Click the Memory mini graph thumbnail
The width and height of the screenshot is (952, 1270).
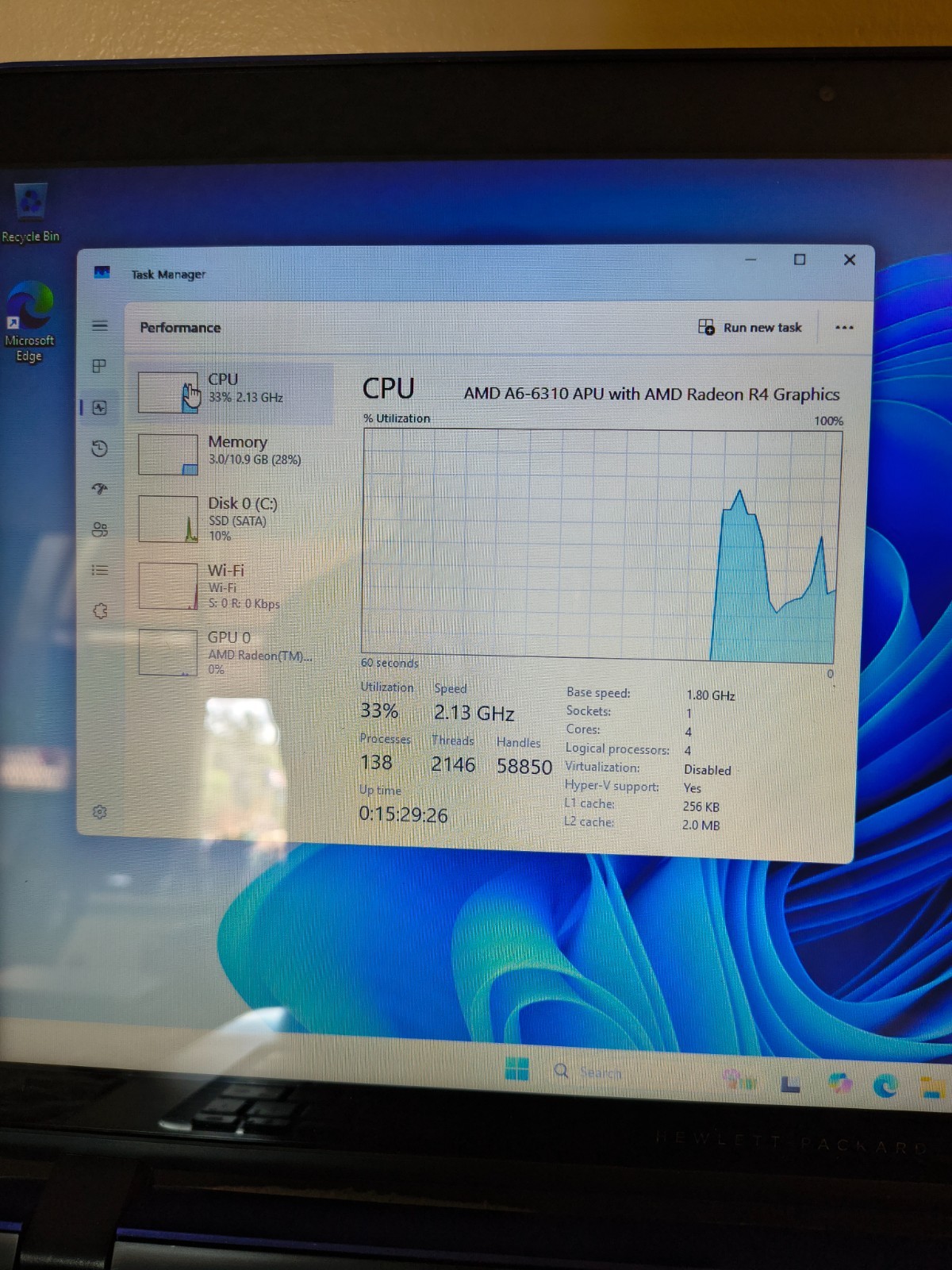[168, 454]
